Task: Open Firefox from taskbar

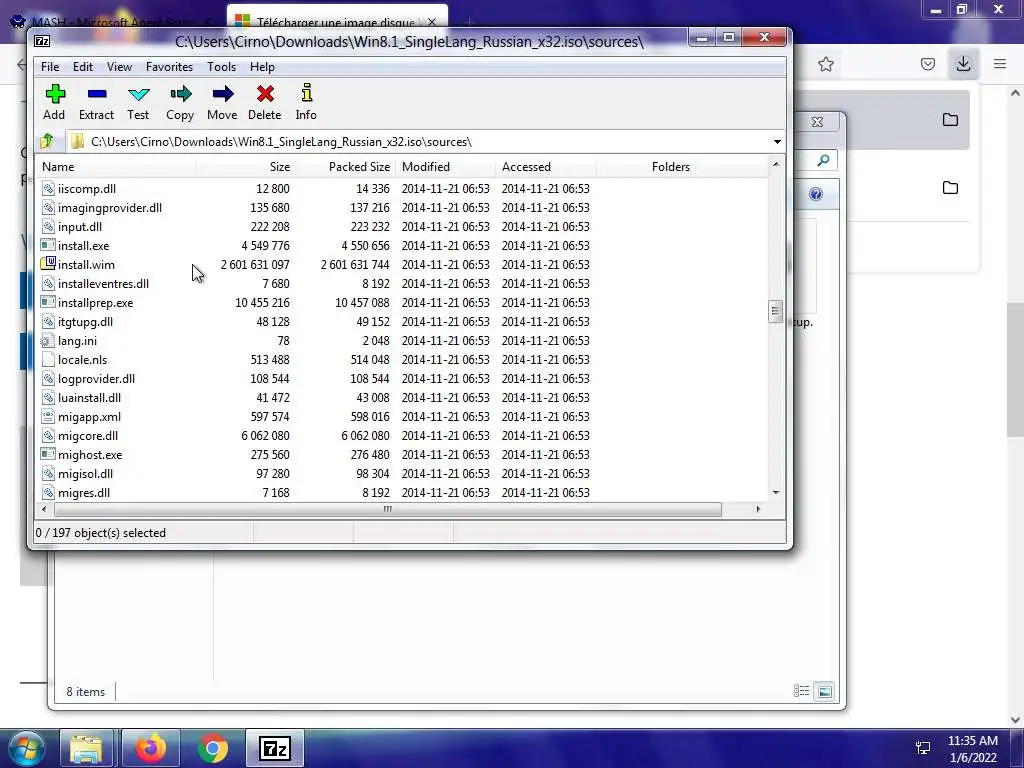Action: pos(150,748)
